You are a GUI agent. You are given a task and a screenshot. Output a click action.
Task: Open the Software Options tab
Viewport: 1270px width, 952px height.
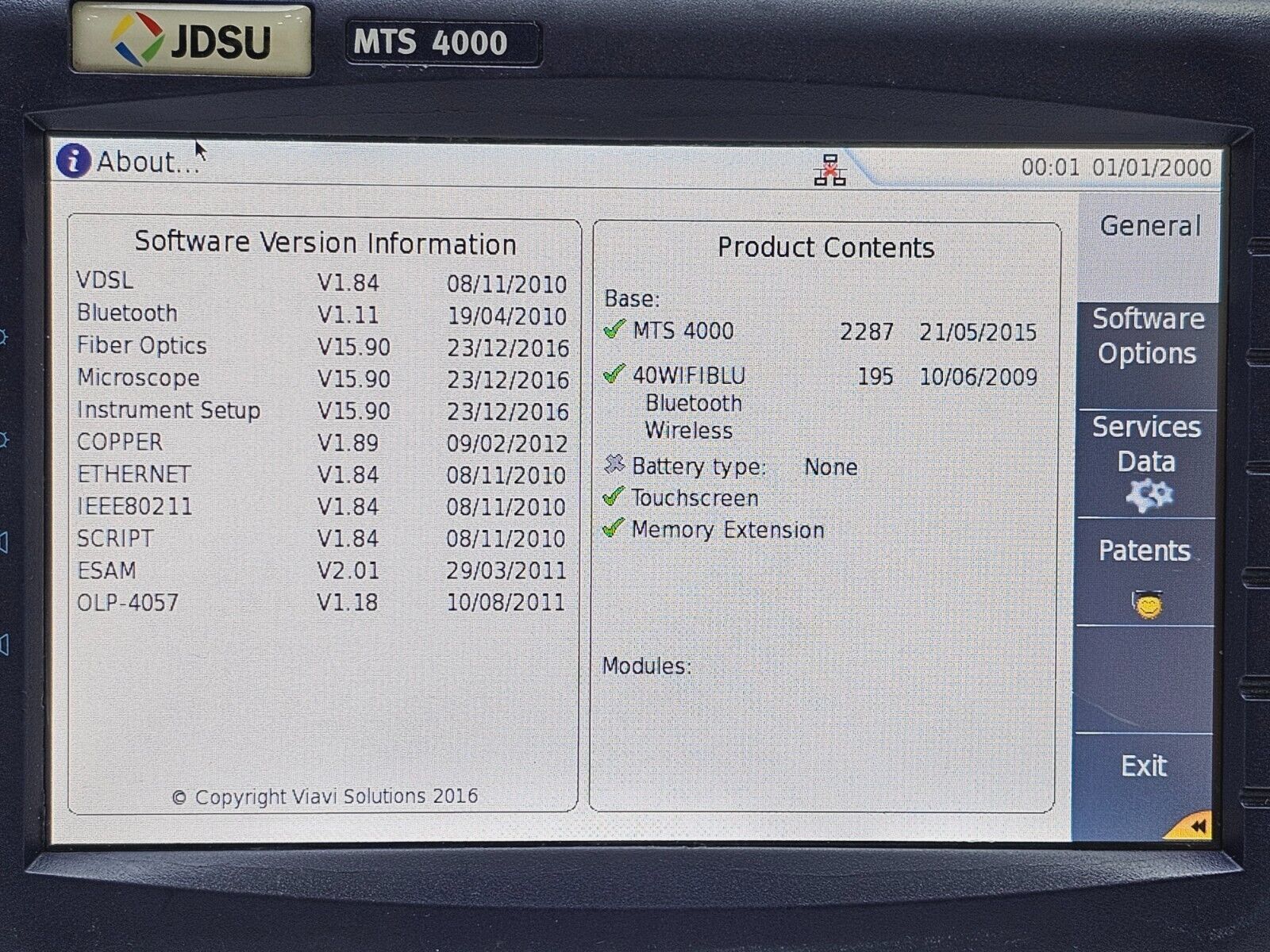pos(1147,355)
